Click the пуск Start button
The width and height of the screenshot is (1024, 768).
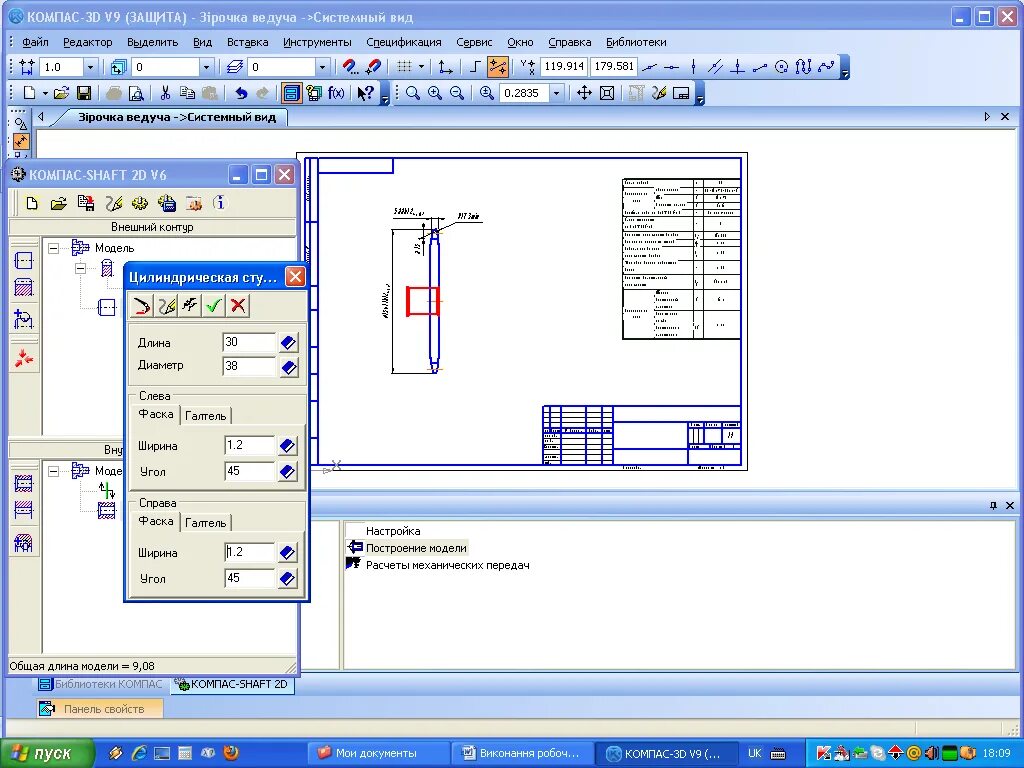(47, 753)
